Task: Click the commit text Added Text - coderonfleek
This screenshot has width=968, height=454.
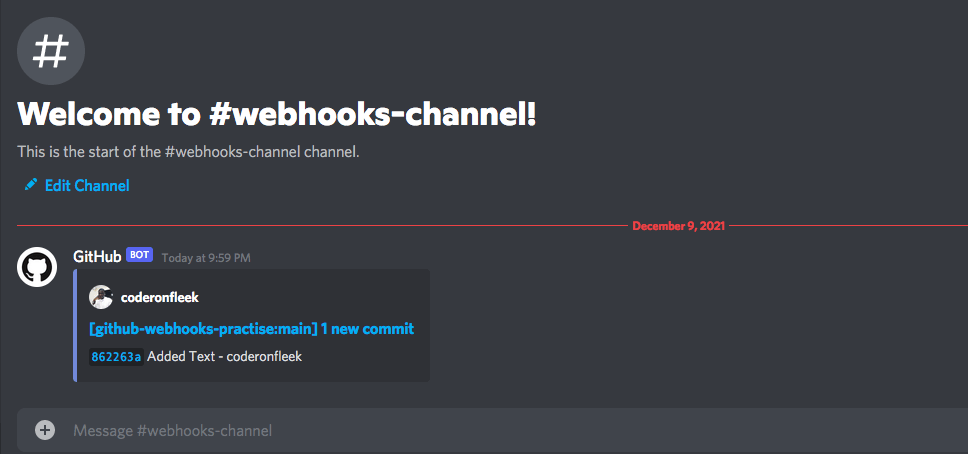Action: 225,356
